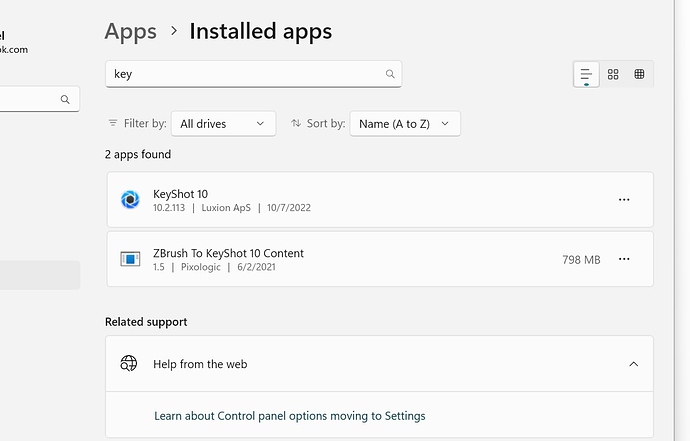Open Learn about Control panel options link
Image resolution: width=690 pixels, height=441 pixels.
(290, 416)
